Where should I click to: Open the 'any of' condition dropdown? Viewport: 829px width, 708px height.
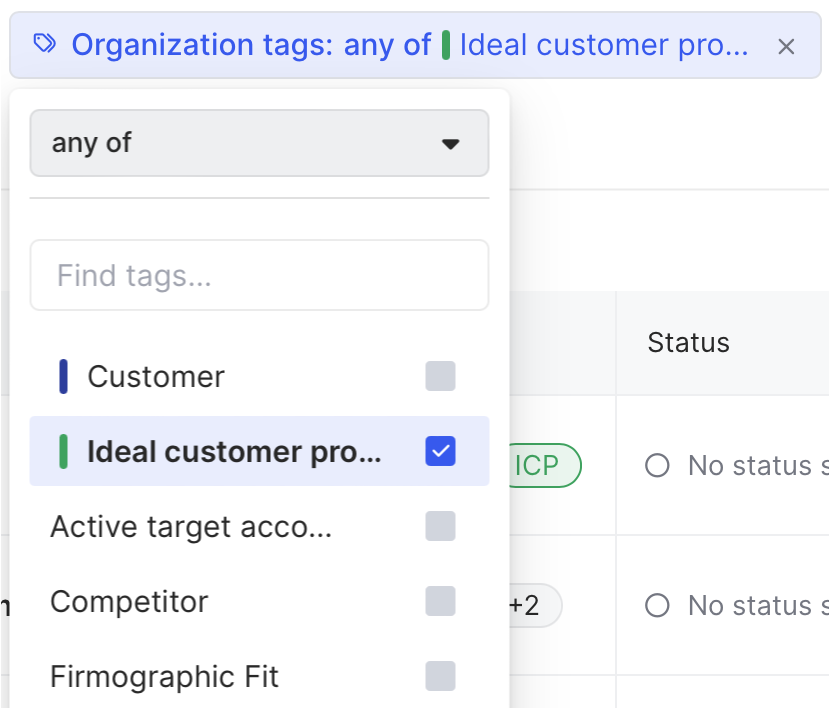[259, 143]
